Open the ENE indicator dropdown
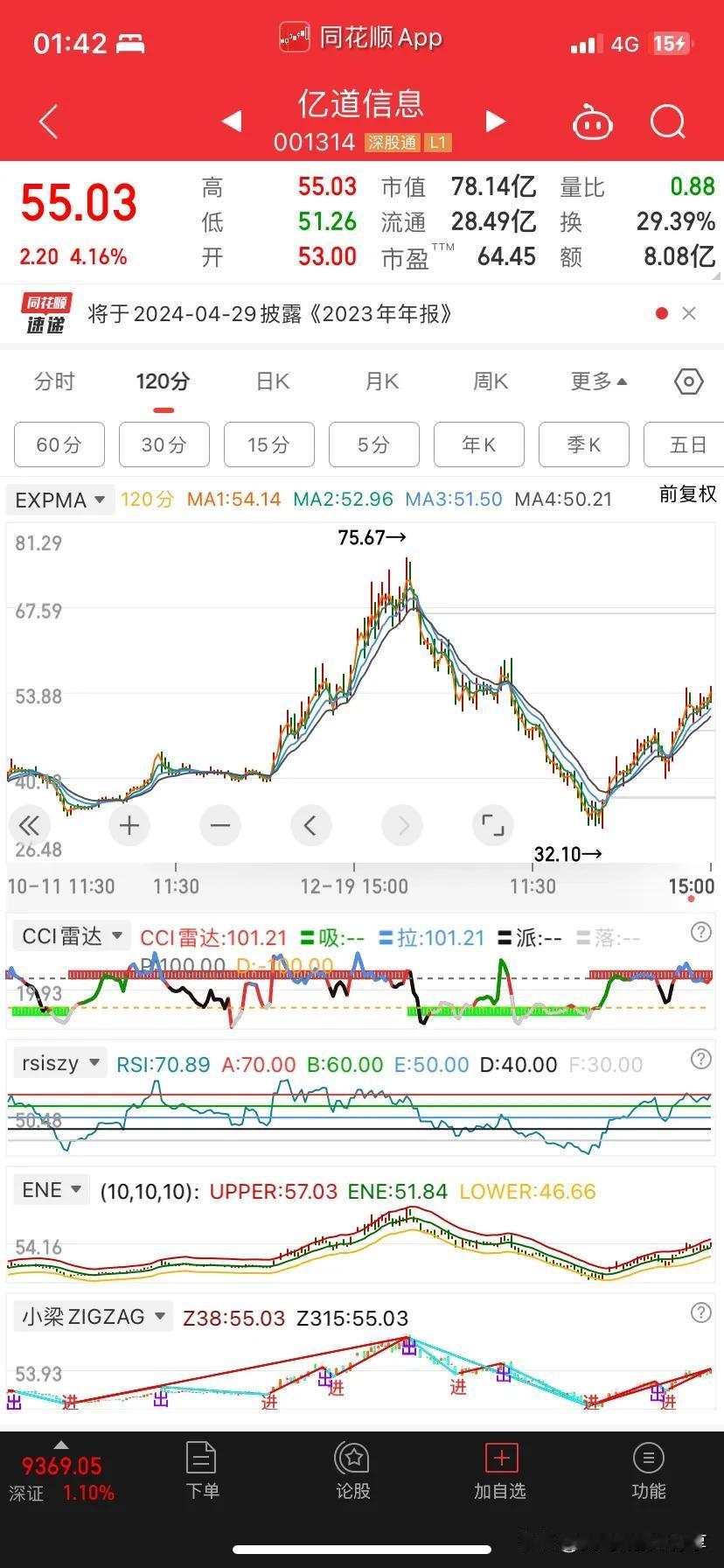The height and width of the screenshot is (1568, 724). (51, 1190)
